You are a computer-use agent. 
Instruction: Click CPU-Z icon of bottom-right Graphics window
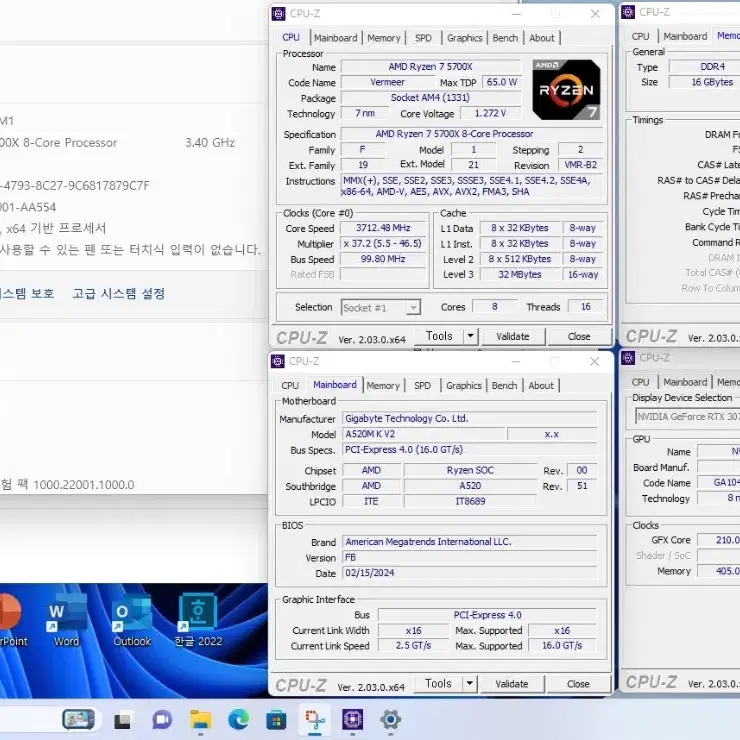coord(628,358)
